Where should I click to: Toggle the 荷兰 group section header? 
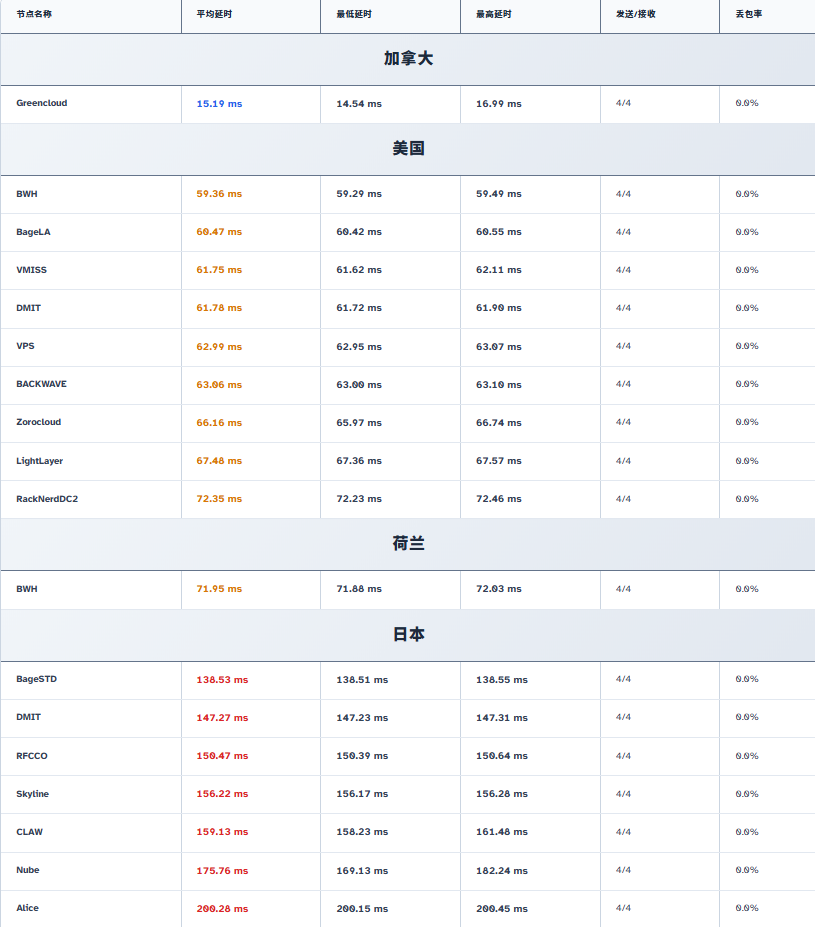408,544
